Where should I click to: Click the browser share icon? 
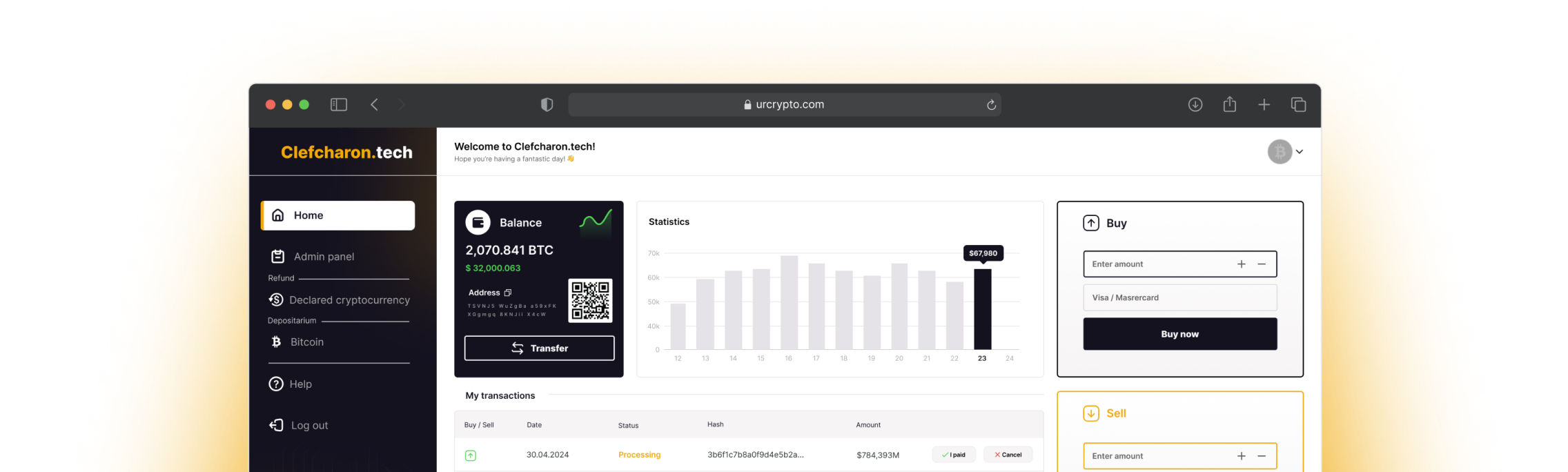pyautogui.click(x=1230, y=104)
